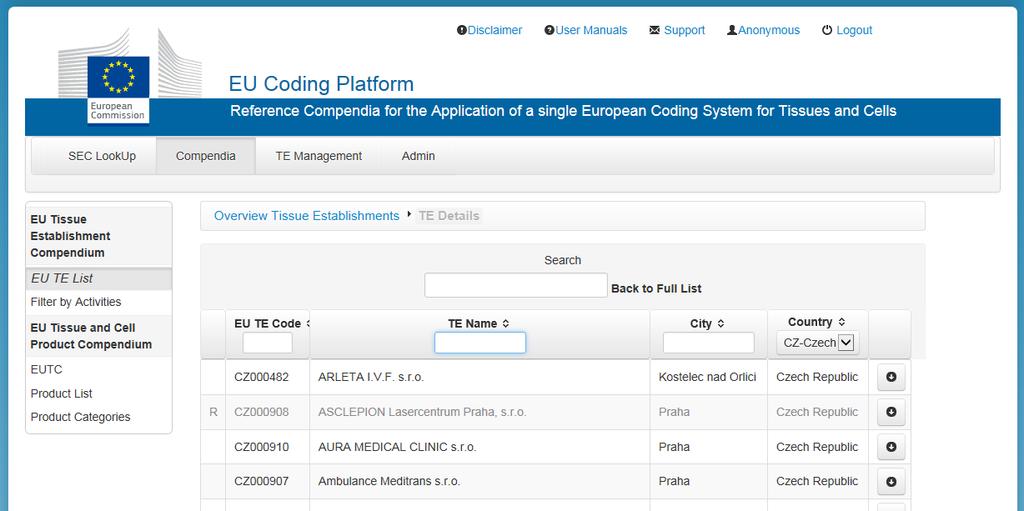
Task: Expand details arrow for ARLETA I.V.F. row
Action: pos(891,377)
